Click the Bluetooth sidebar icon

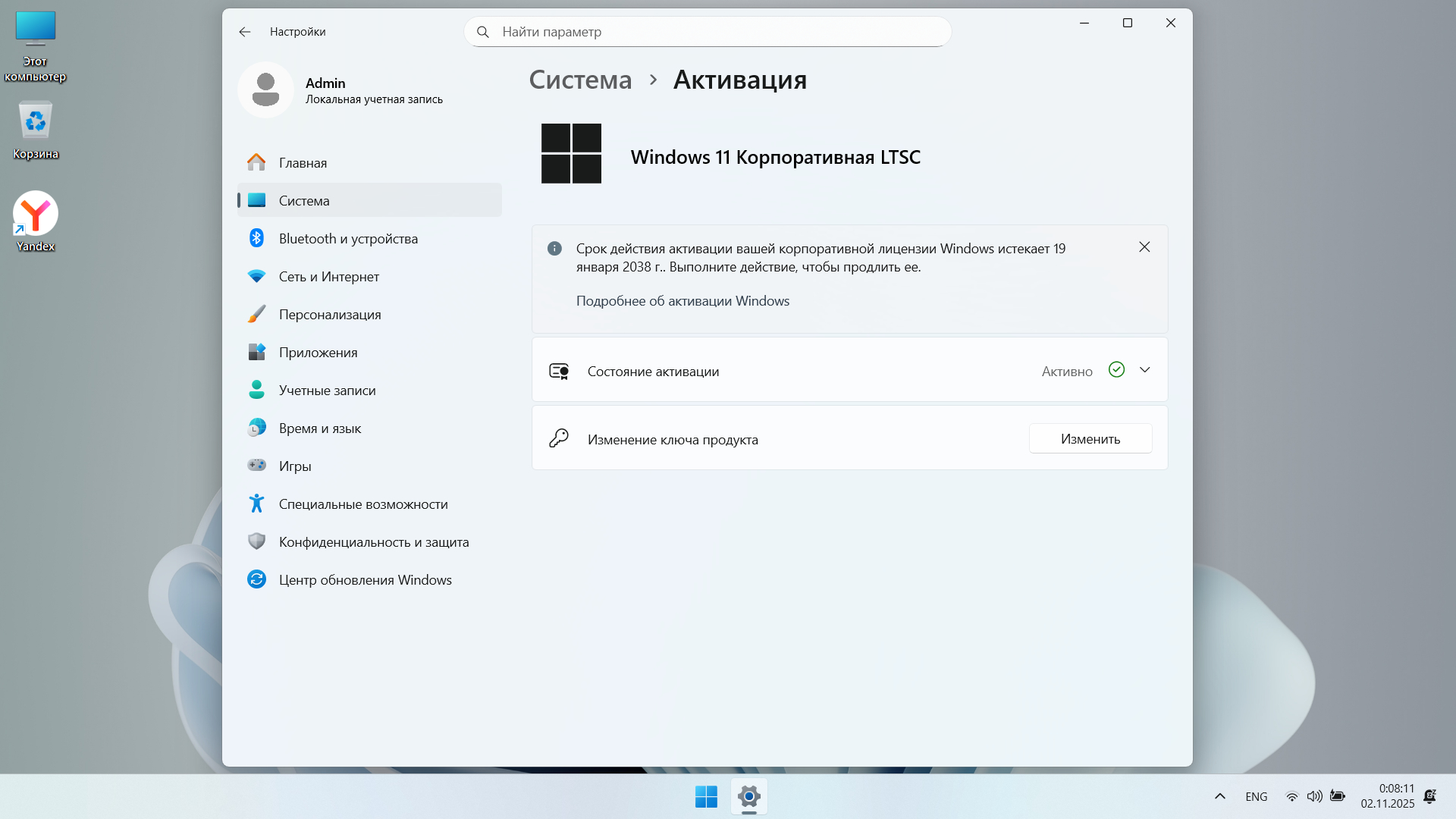pos(256,238)
